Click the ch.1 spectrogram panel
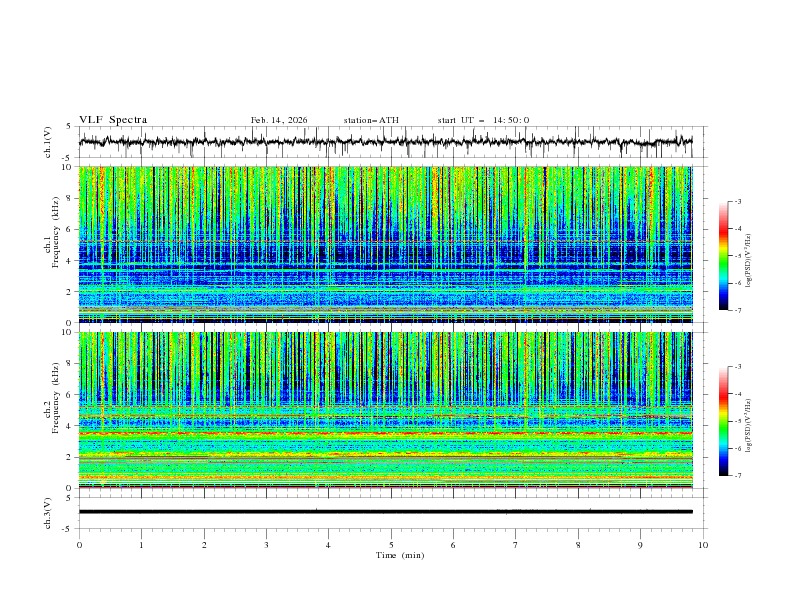The height and width of the screenshot is (612, 792). point(385,244)
